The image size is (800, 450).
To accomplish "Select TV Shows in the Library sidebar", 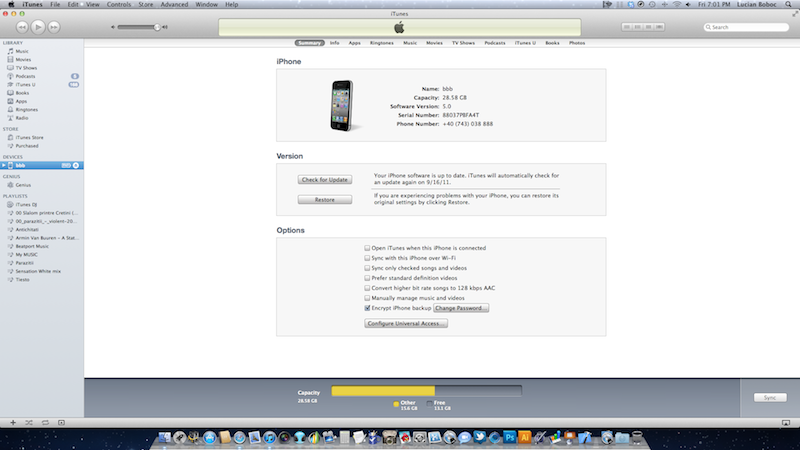I will click(x=26, y=68).
